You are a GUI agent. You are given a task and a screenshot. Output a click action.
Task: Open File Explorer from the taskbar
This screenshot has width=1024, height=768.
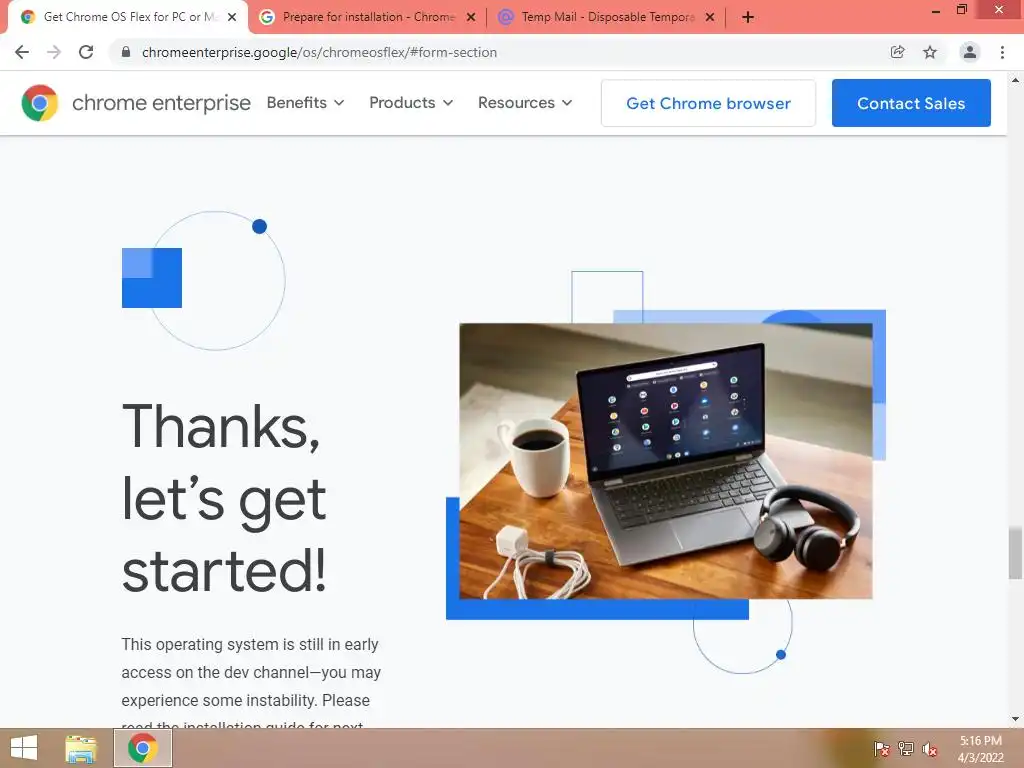(81, 748)
